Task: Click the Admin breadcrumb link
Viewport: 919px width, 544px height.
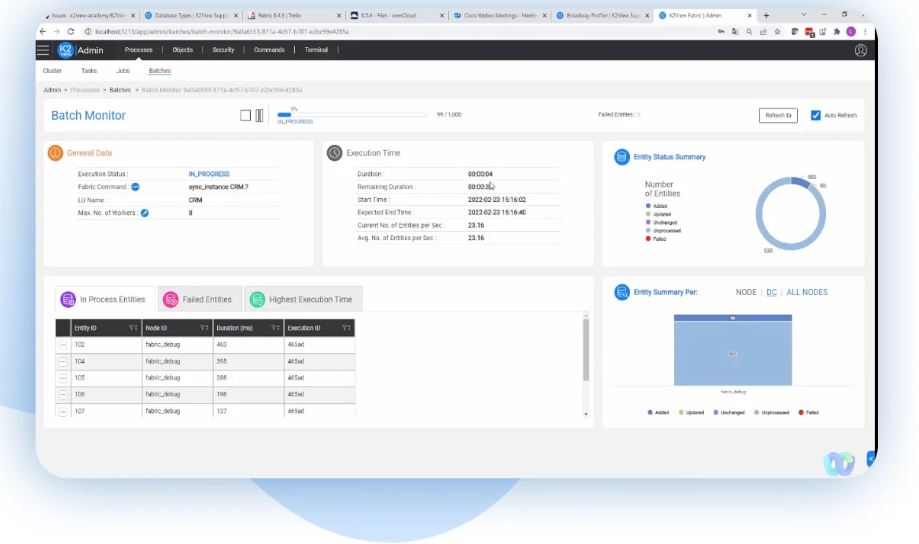Action: [x=52, y=90]
